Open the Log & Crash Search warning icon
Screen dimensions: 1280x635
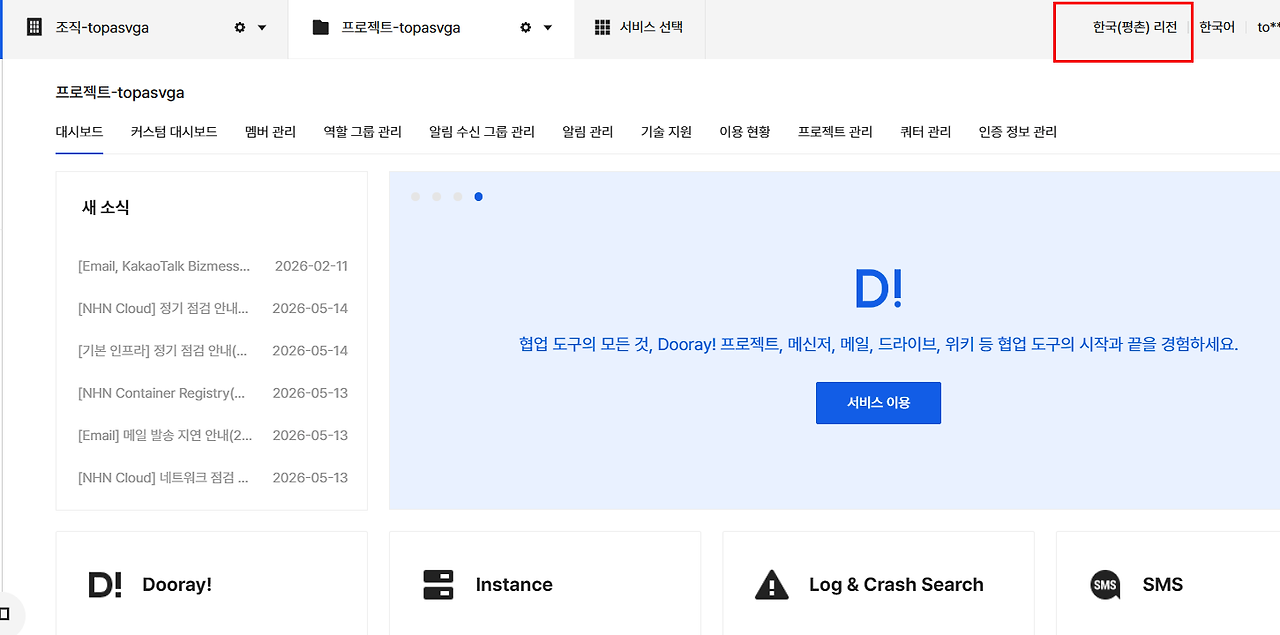(771, 585)
